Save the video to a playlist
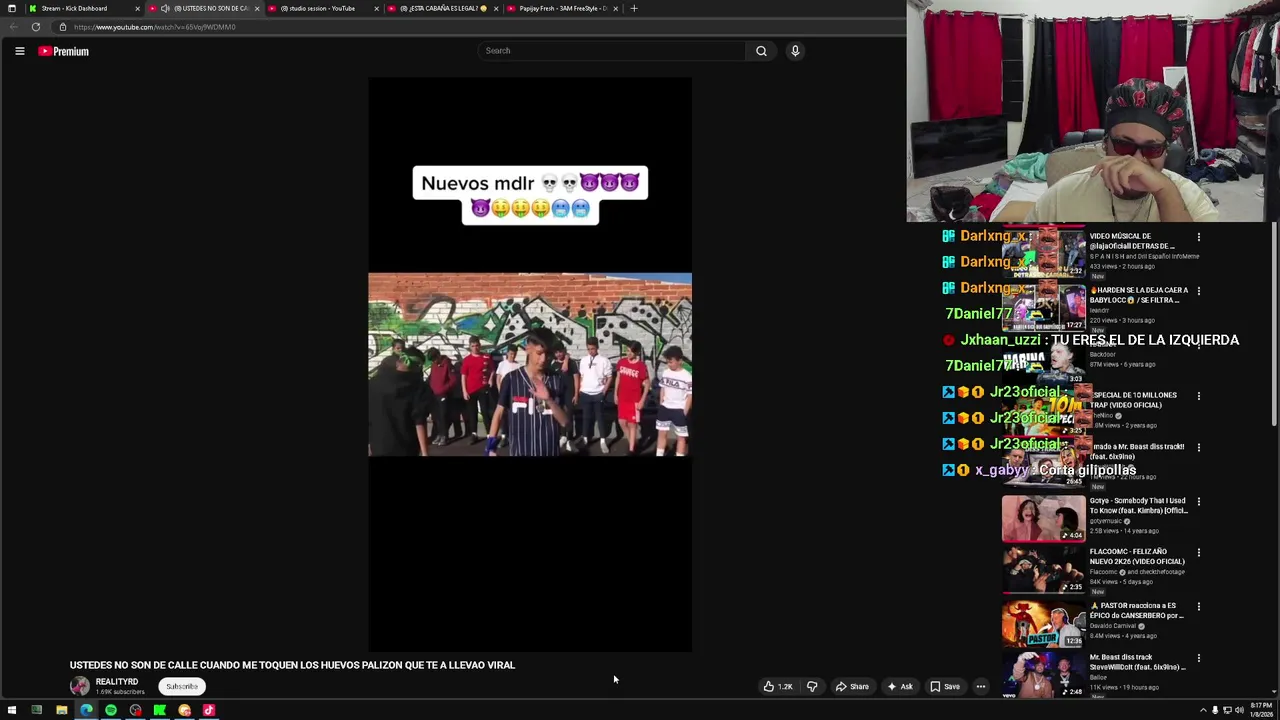Screen dimensions: 1280x720 [x=945, y=687]
